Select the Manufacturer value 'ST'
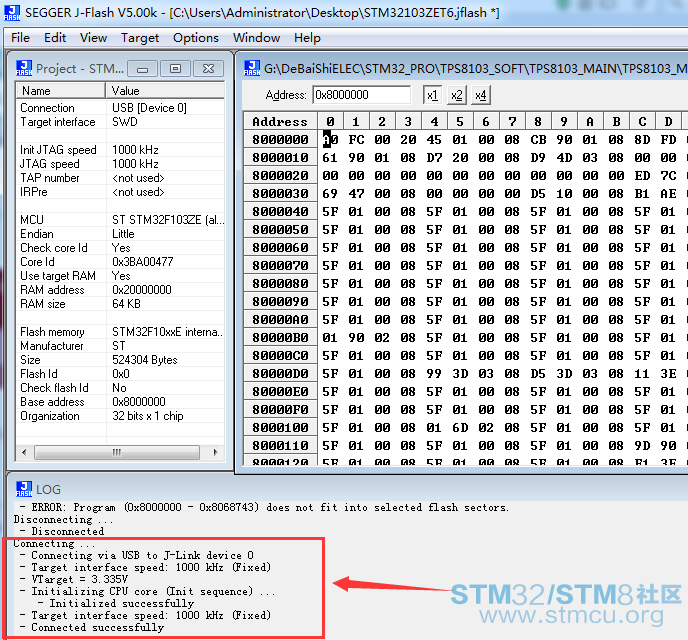 (118, 346)
